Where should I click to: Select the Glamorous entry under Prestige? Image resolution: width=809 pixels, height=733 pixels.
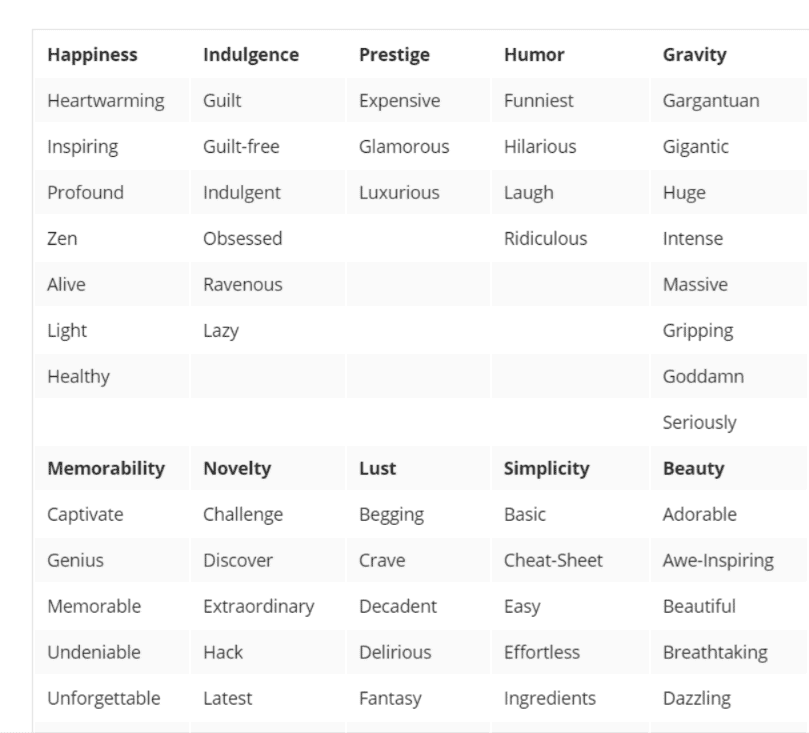coord(404,146)
